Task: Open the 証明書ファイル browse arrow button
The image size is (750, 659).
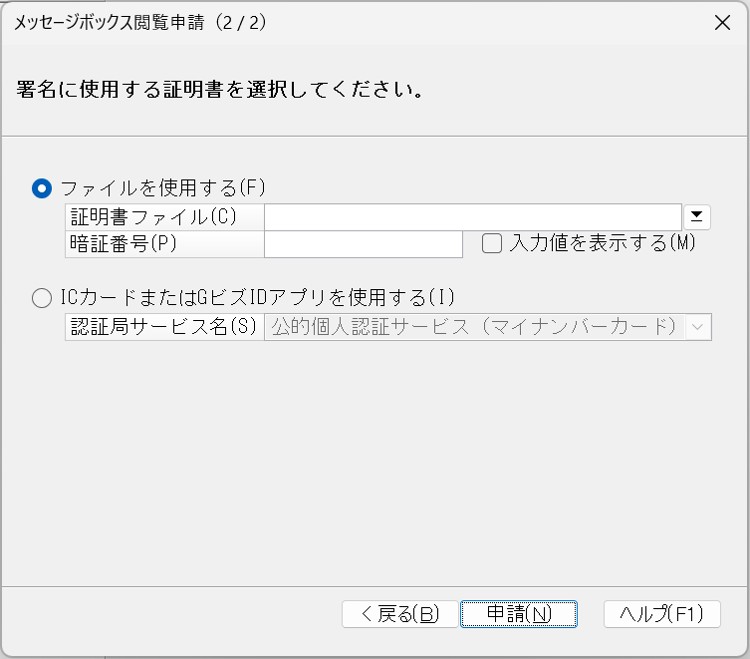Action: point(696,217)
